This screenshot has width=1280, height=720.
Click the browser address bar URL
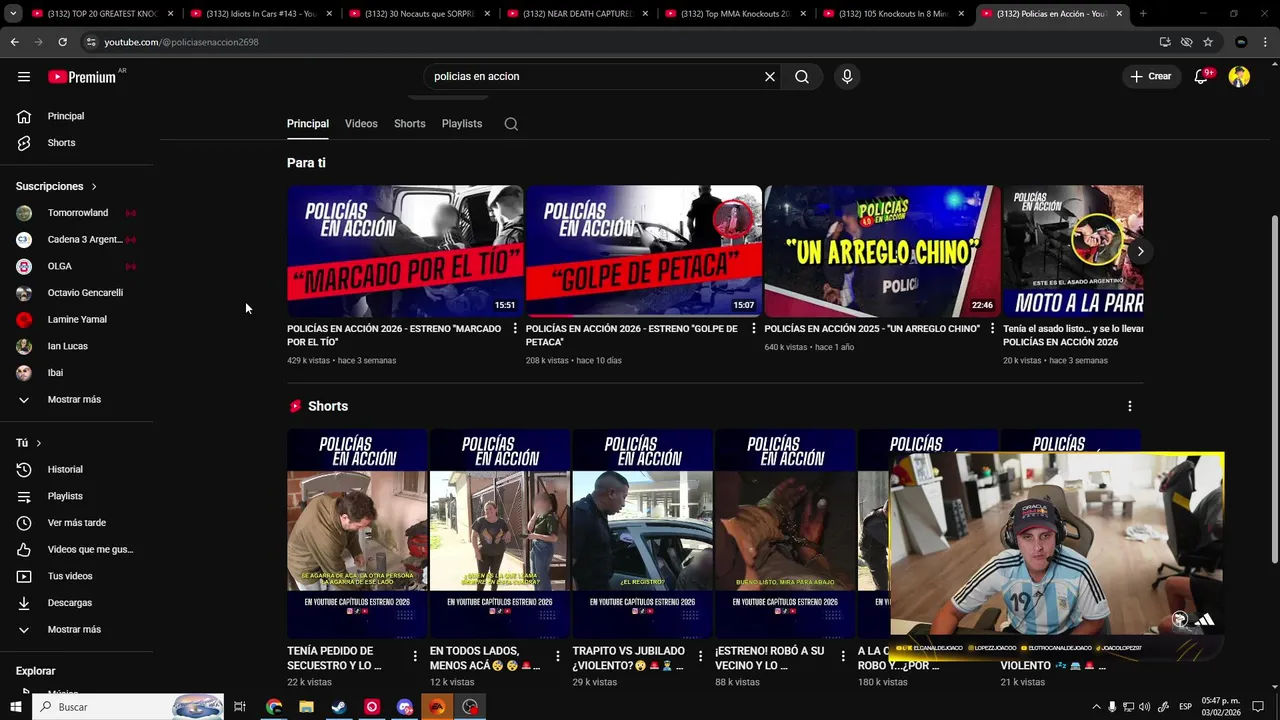point(181,42)
